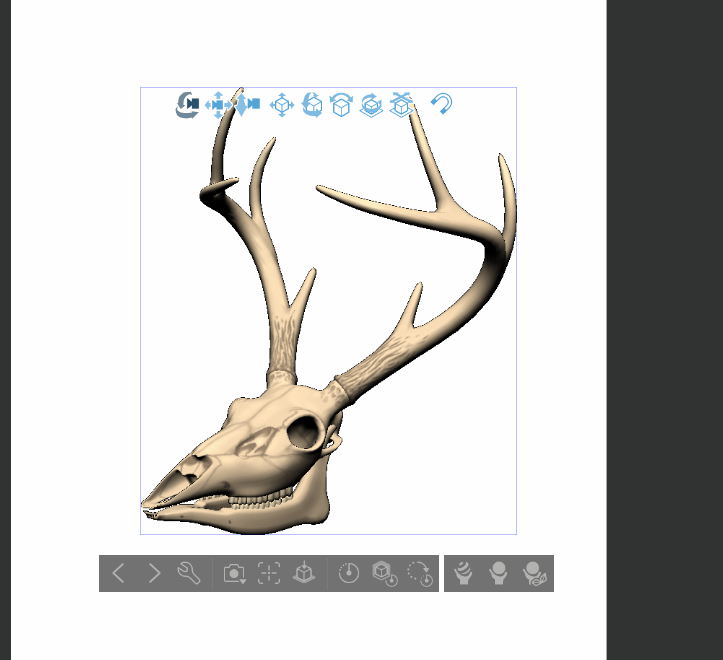
Task: Click the ball with leaf hand icon
Action: [x=534, y=573]
